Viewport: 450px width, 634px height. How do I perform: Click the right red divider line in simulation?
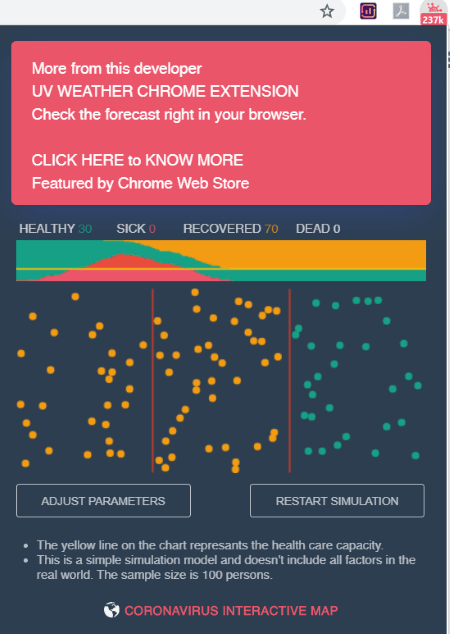point(289,380)
